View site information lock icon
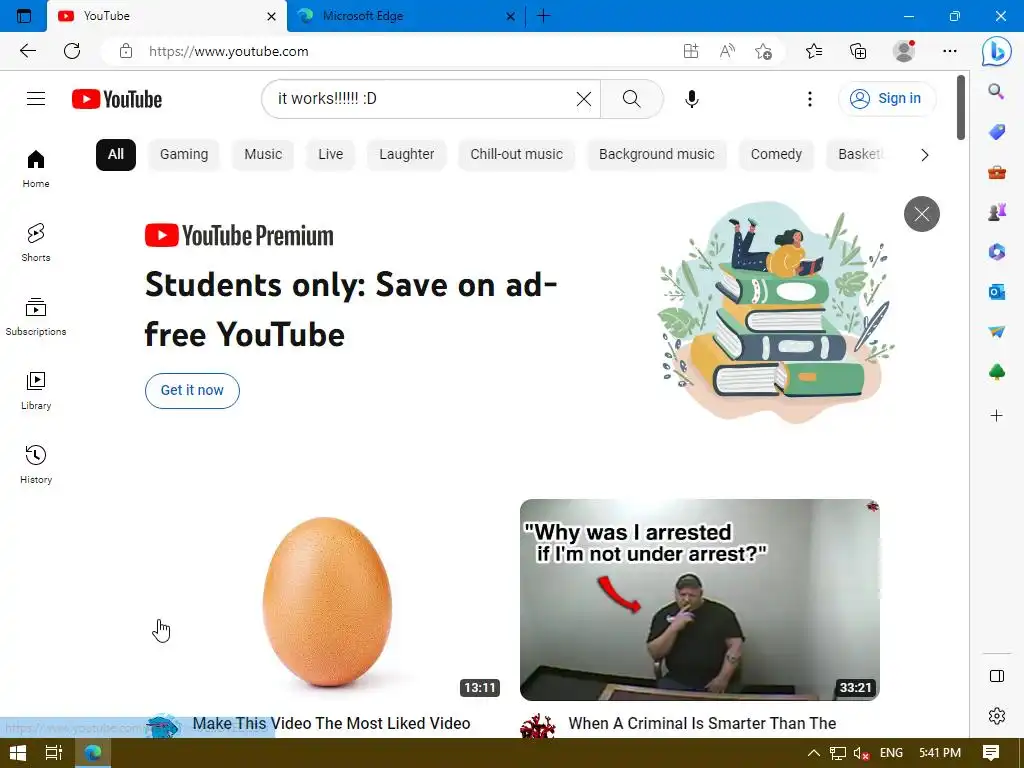1024x768 pixels. click(126, 51)
